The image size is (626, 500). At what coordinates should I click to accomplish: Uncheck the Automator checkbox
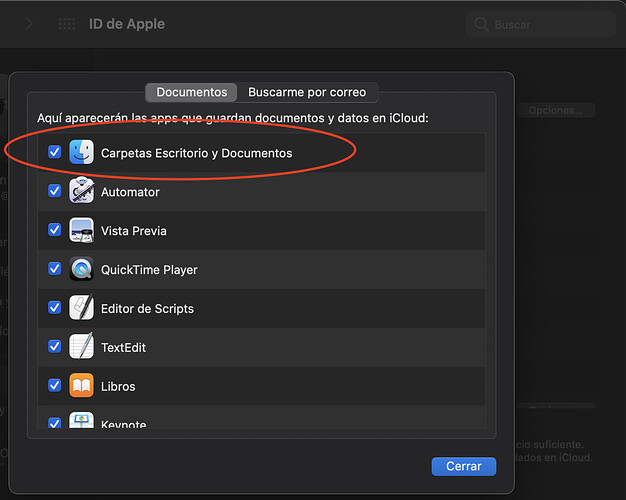pos(55,191)
